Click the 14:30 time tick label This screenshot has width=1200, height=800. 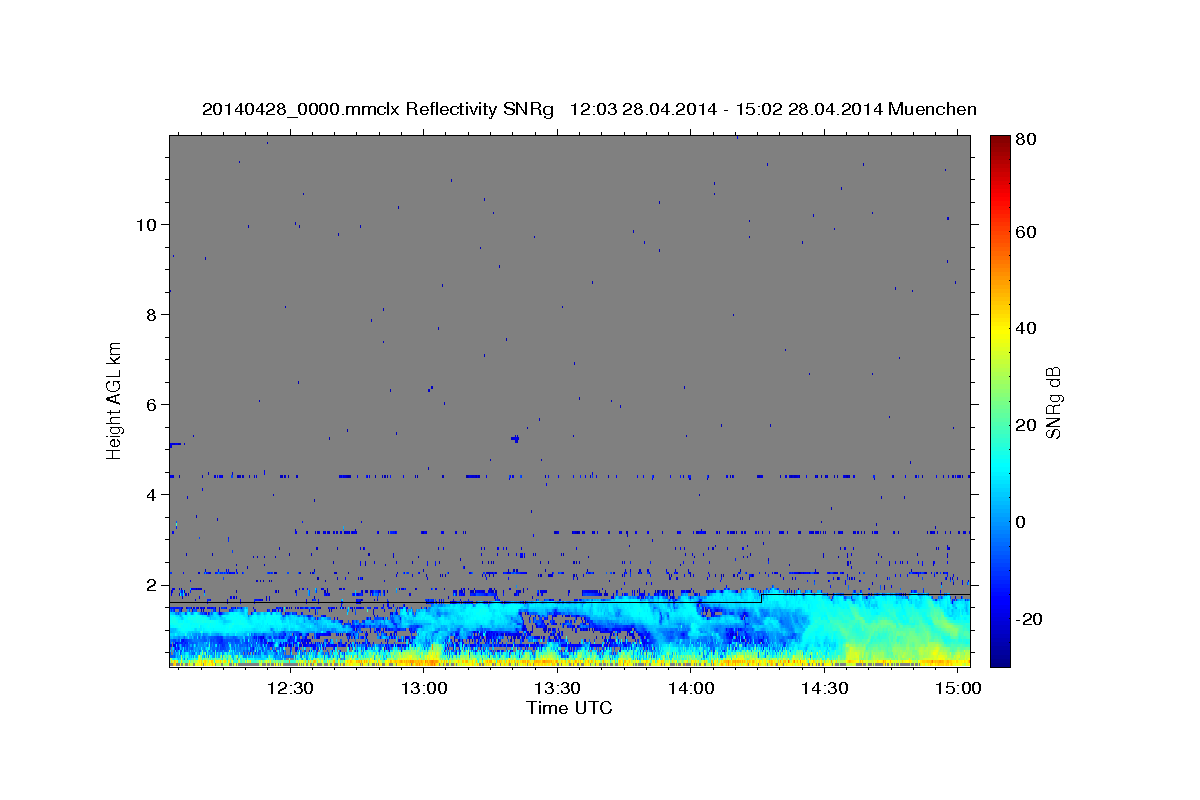pyautogui.click(x=824, y=689)
